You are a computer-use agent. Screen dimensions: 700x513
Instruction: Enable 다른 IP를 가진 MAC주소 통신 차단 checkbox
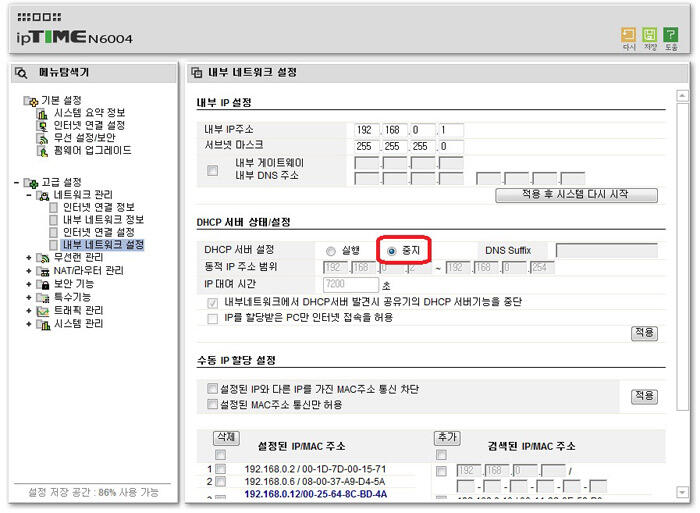(212, 389)
